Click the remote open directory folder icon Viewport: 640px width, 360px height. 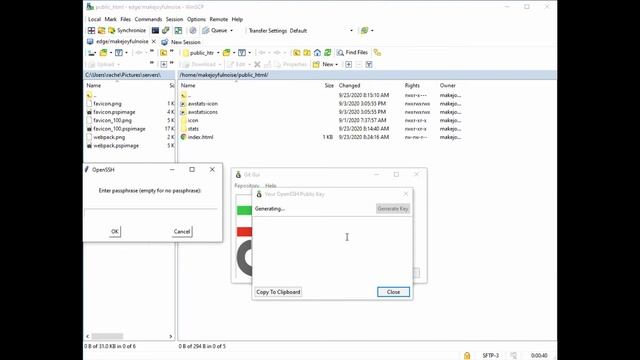(227, 53)
